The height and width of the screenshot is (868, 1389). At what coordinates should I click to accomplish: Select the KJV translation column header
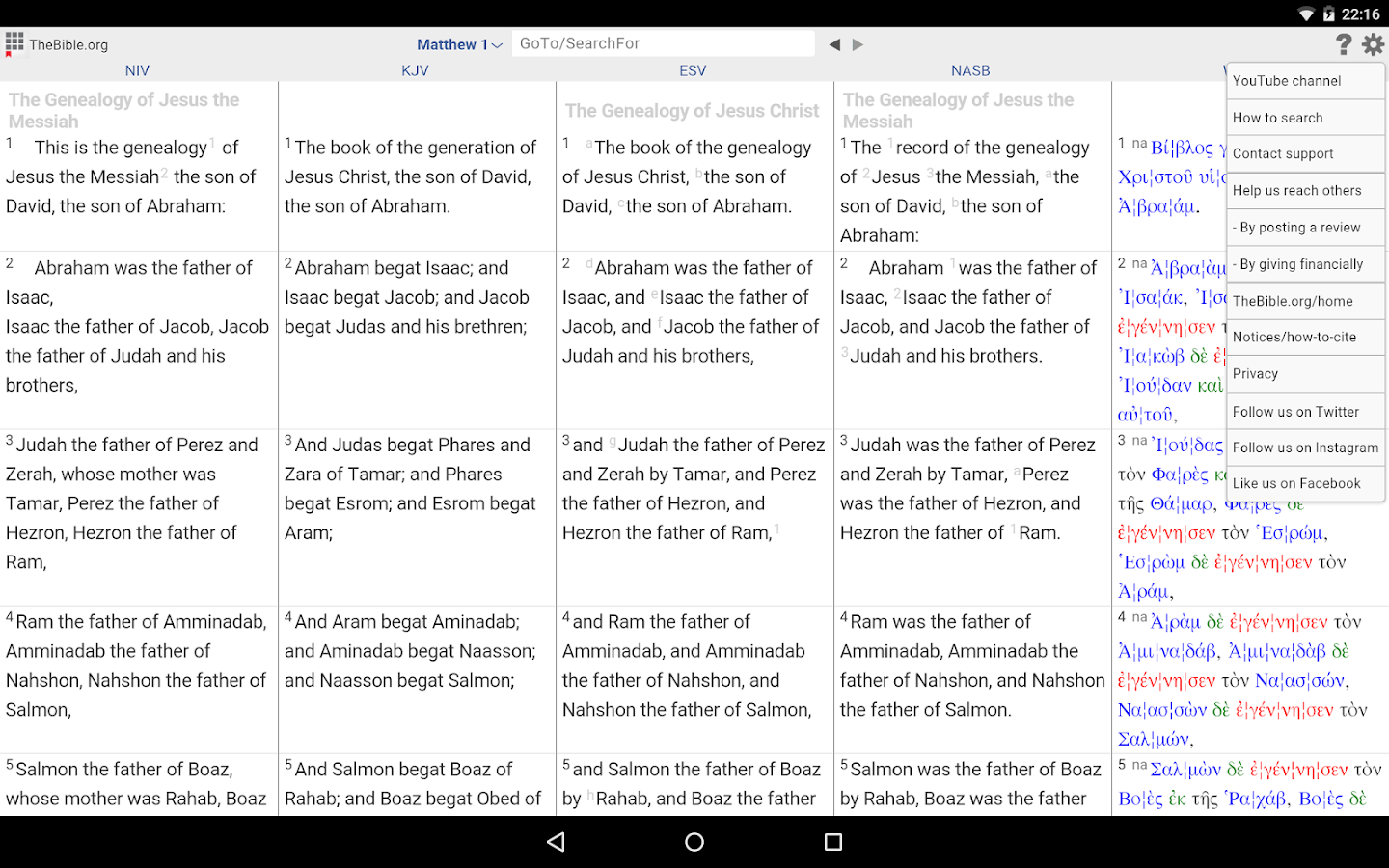click(415, 70)
